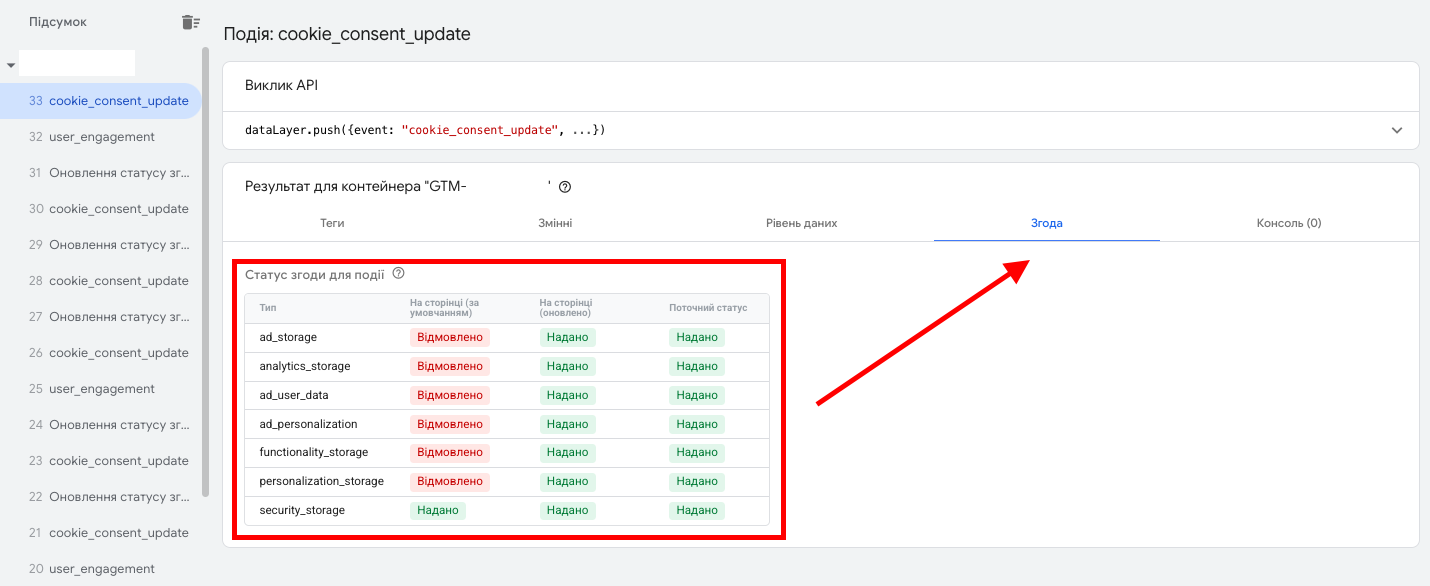Image resolution: width=1430 pixels, height=586 pixels.
Task: Collapse the container tree in sidebar
Action: click(11, 65)
